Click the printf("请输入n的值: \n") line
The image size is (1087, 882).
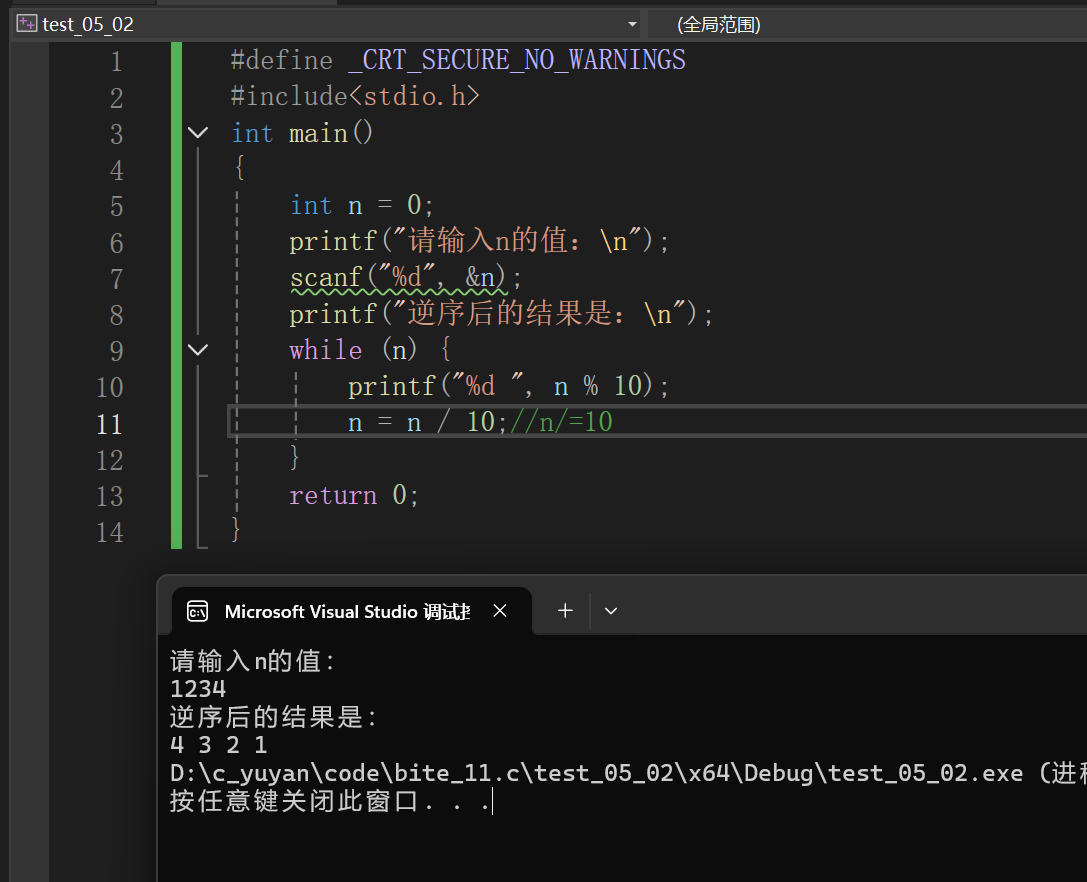click(x=479, y=241)
